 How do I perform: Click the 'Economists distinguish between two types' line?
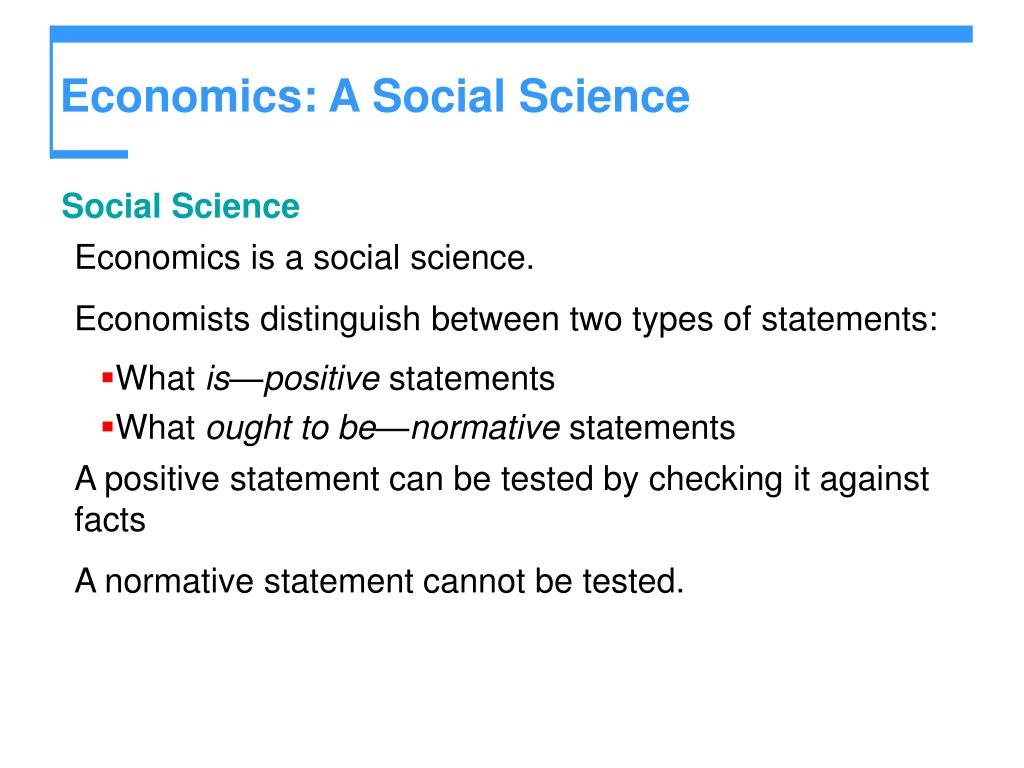(x=506, y=320)
